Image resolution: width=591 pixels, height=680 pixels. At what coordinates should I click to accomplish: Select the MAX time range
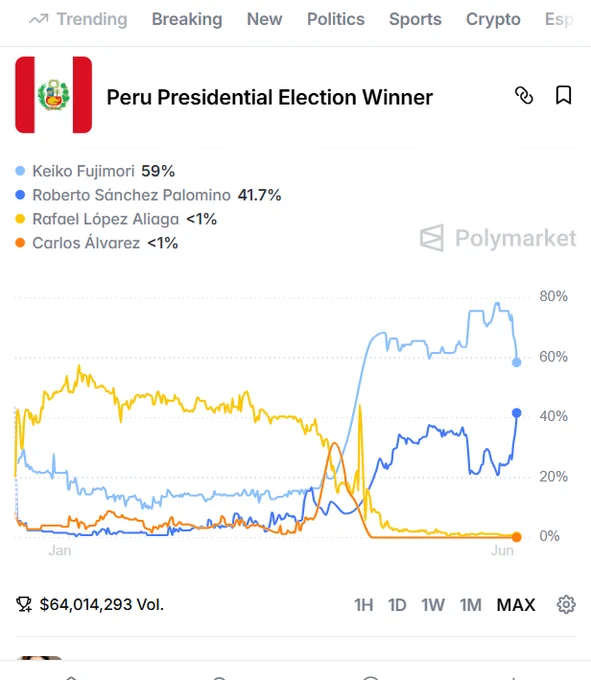(x=516, y=605)
